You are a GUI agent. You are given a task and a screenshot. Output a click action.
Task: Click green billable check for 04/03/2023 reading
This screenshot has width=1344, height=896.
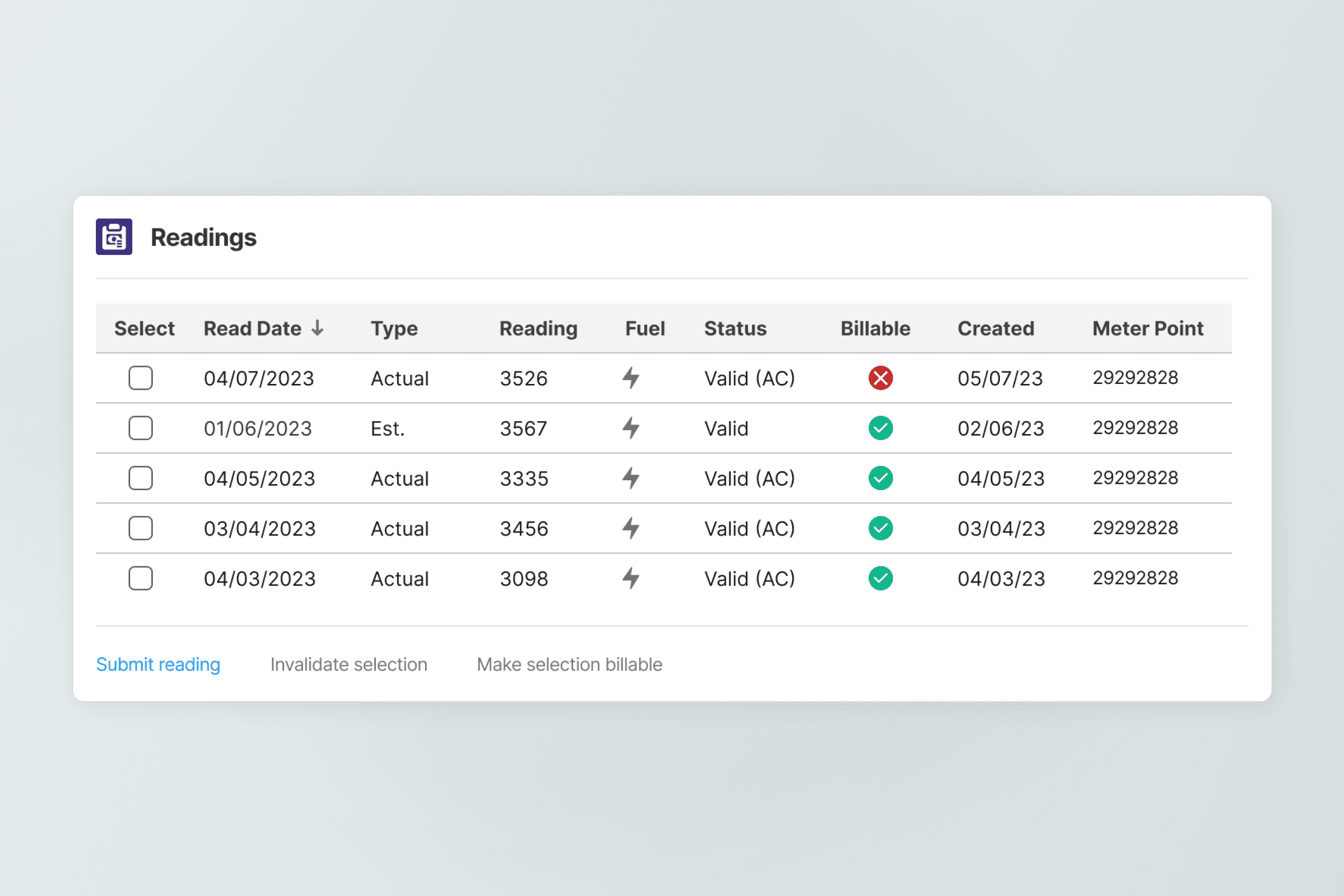tap(880, 578)
